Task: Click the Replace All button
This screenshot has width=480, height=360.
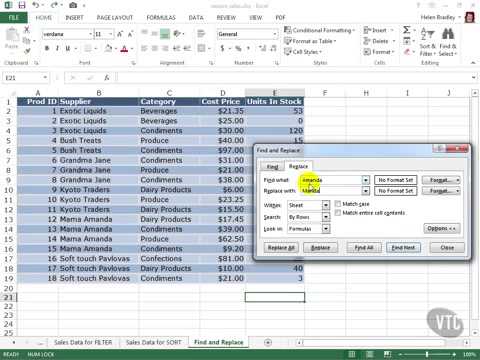Action: [x=281, y=248]
